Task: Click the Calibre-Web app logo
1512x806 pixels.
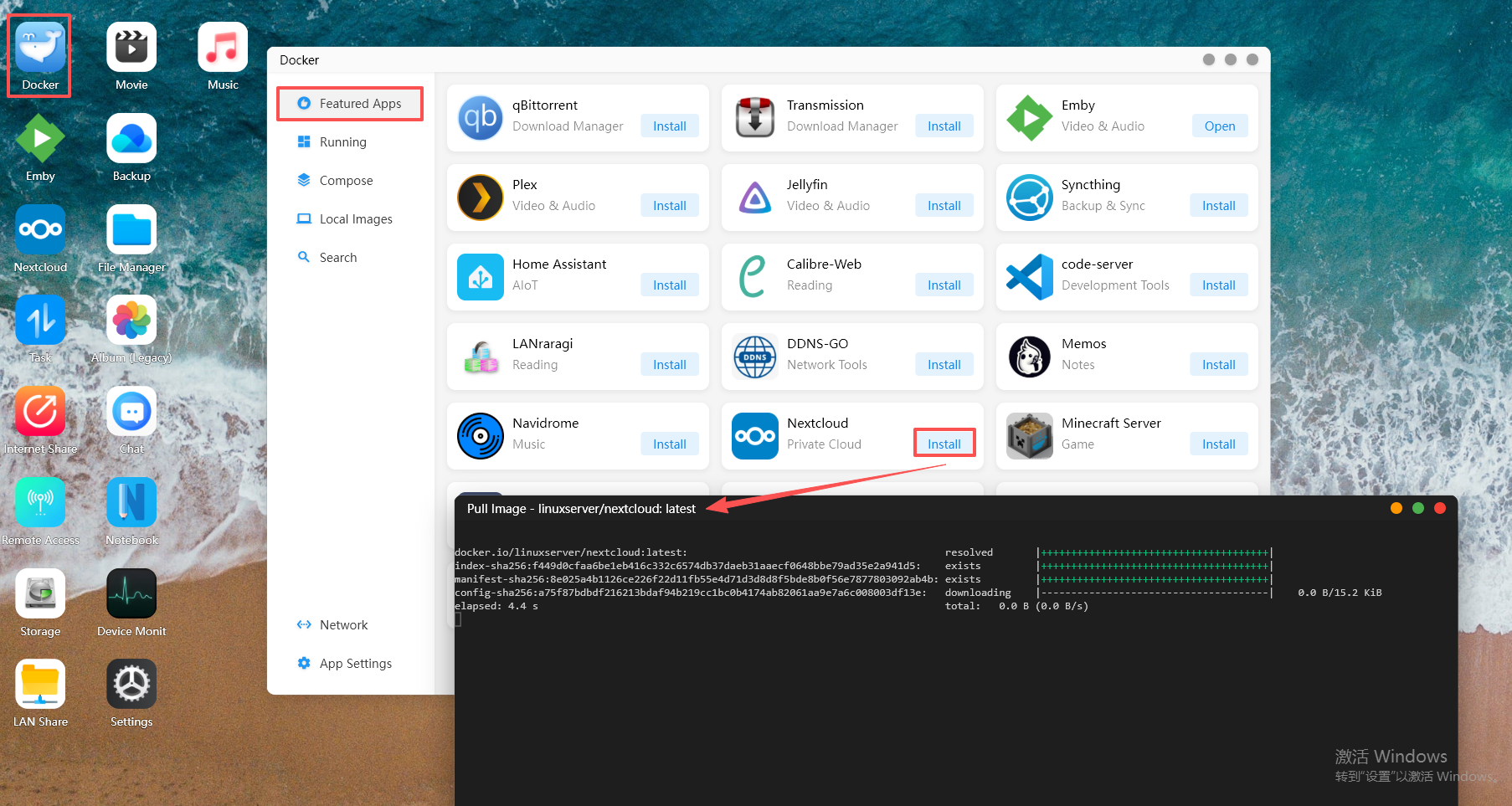Action: [x=755, y=277]
